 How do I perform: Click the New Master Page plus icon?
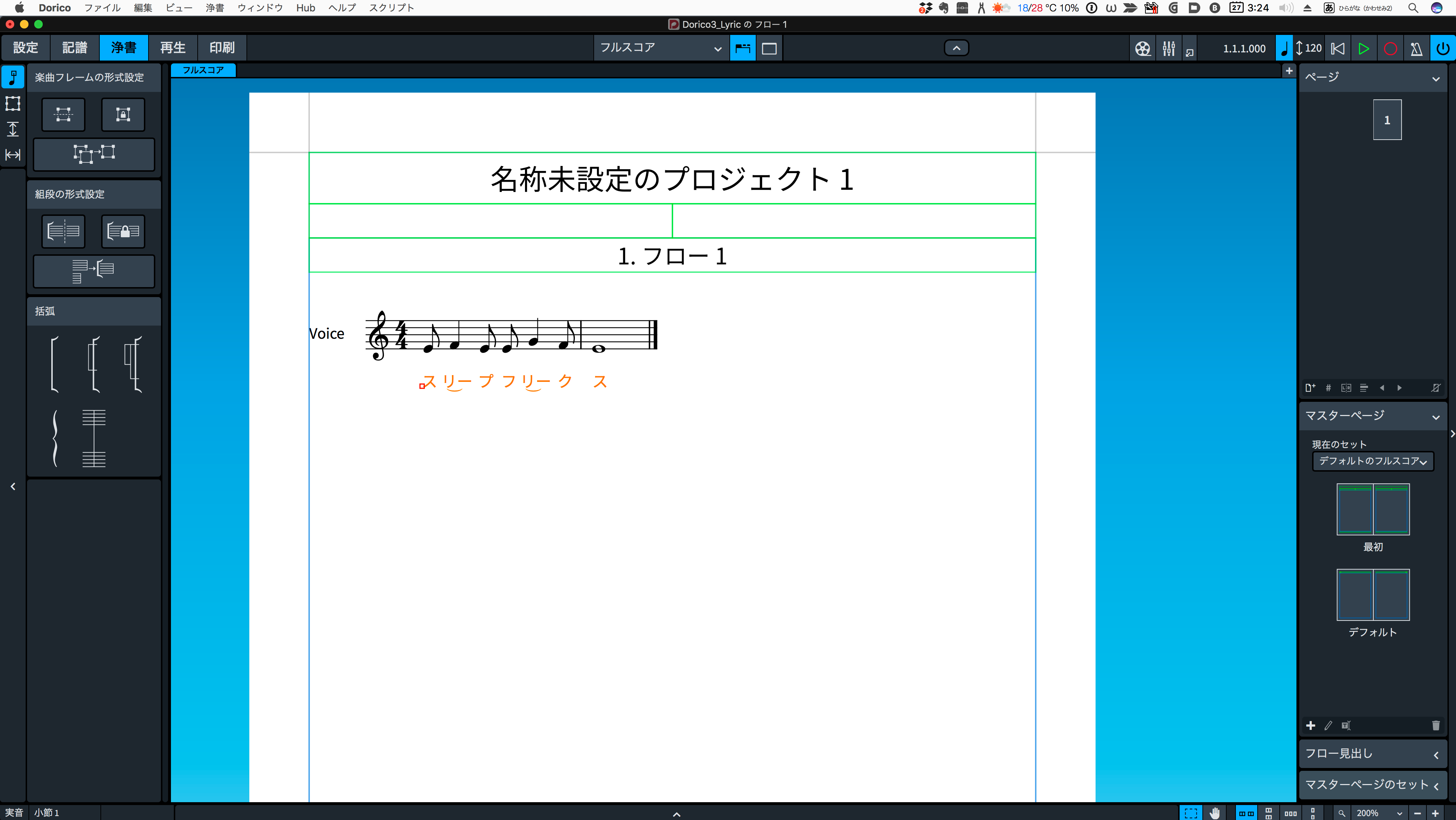coord(1311,726)
